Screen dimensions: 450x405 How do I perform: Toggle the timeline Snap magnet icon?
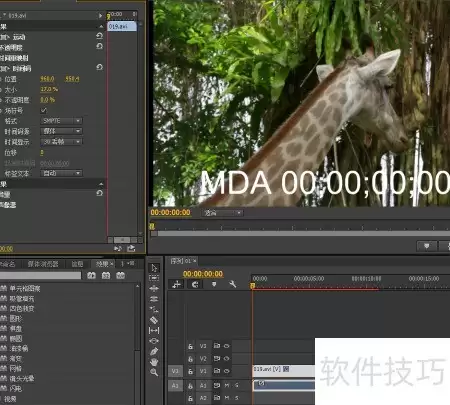coord(195,284)
